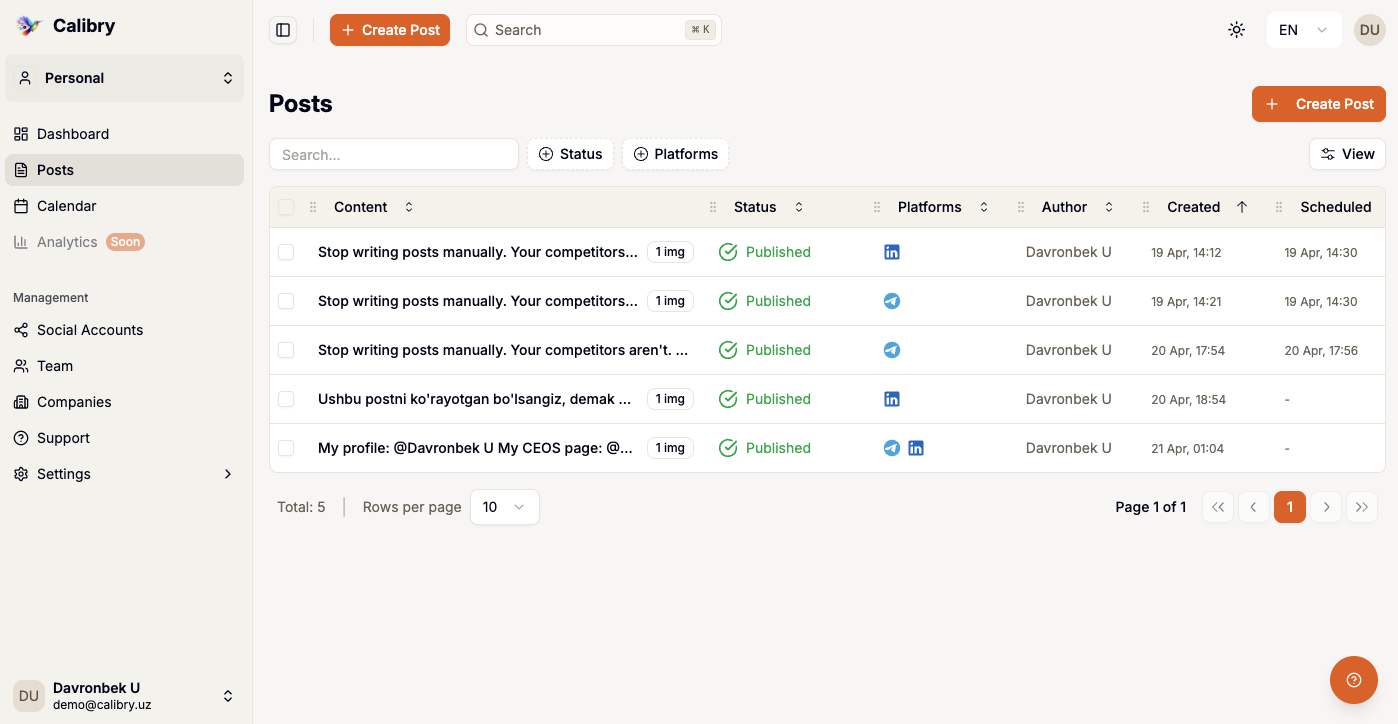Click page number 1 button
The width and height of the screenshot is (1398, 724).
point(1290,507)
